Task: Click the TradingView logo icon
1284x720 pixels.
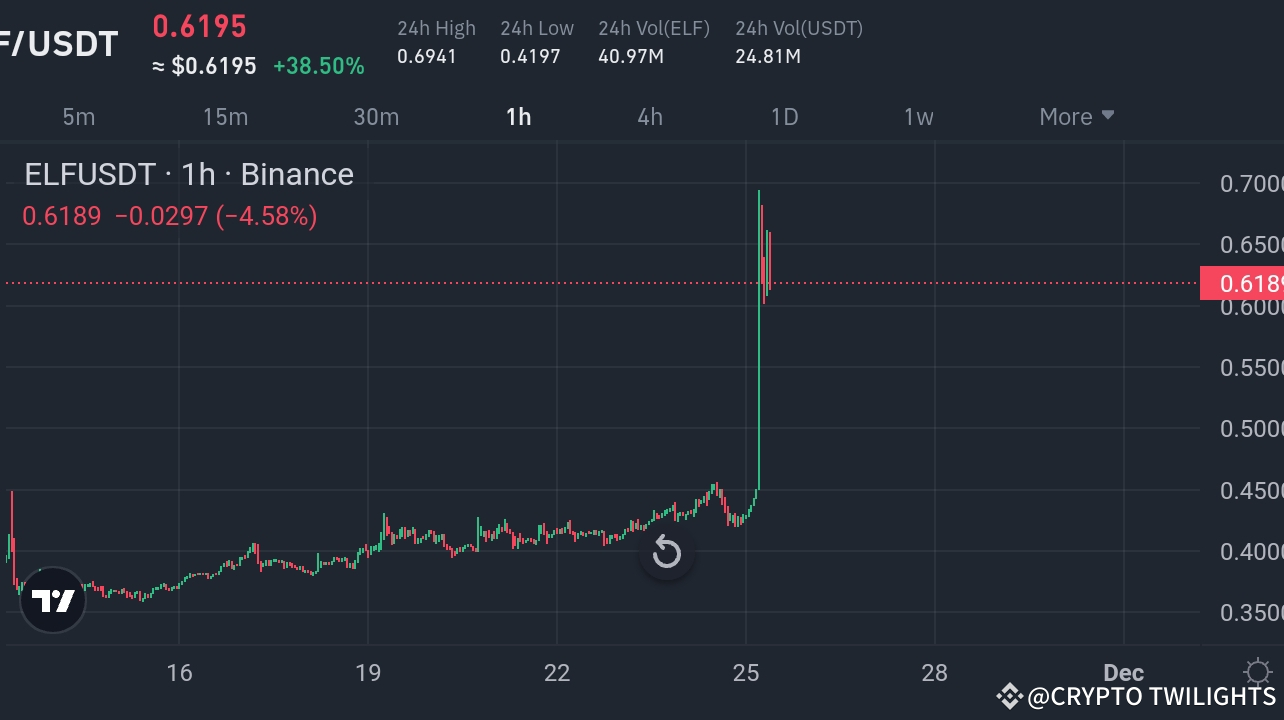Action: coord(52,600)
